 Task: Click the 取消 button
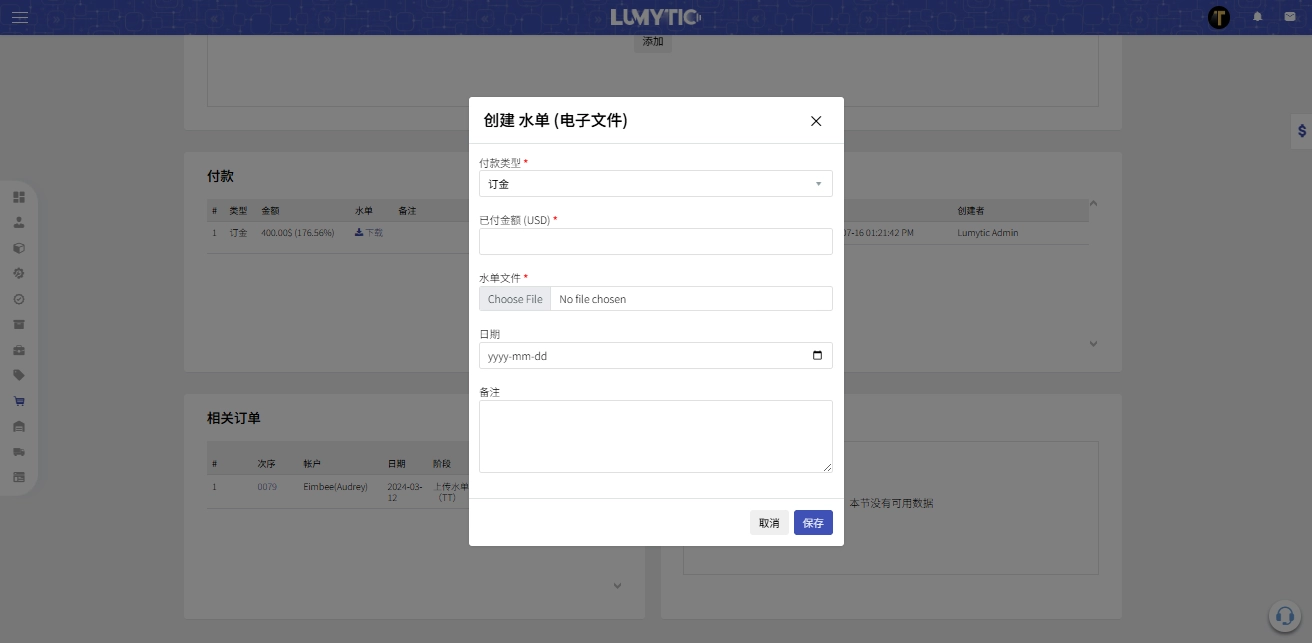(x=769, y=523)
